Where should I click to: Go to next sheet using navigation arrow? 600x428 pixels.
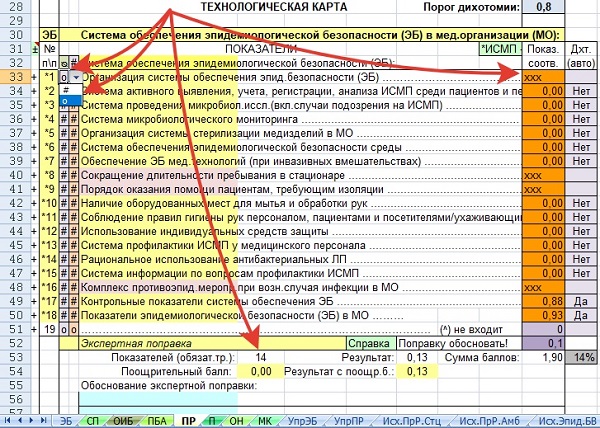31,421
